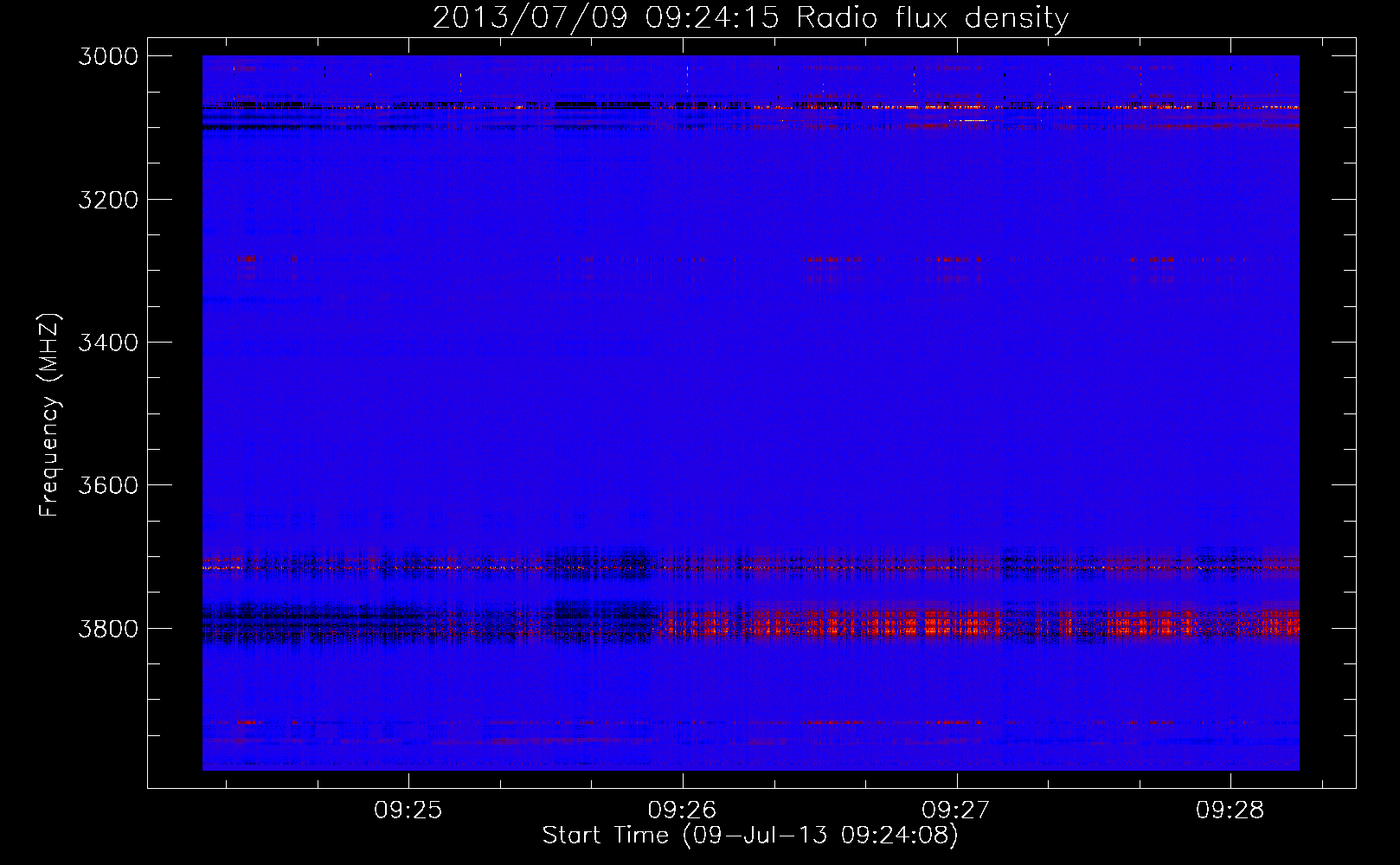1400x865 pixels.
Task: Click the 09:27 time tick label
Action: pyautogui.click(x=956, y=811)
